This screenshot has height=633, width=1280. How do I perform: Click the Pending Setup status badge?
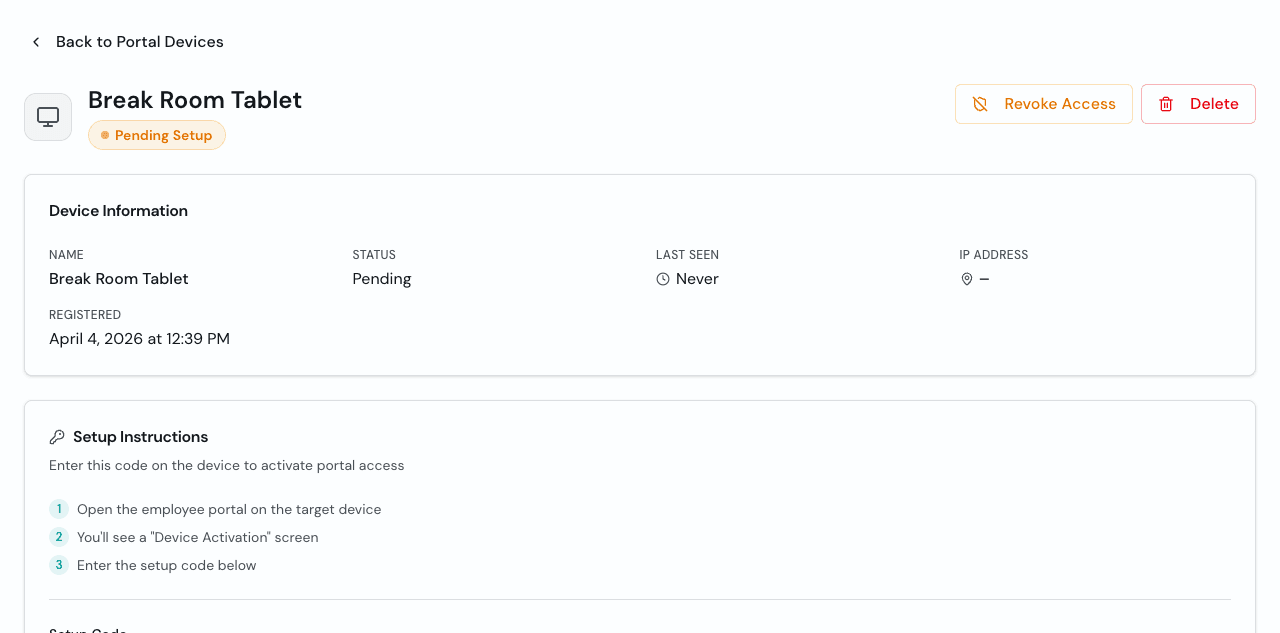point(157,134)
